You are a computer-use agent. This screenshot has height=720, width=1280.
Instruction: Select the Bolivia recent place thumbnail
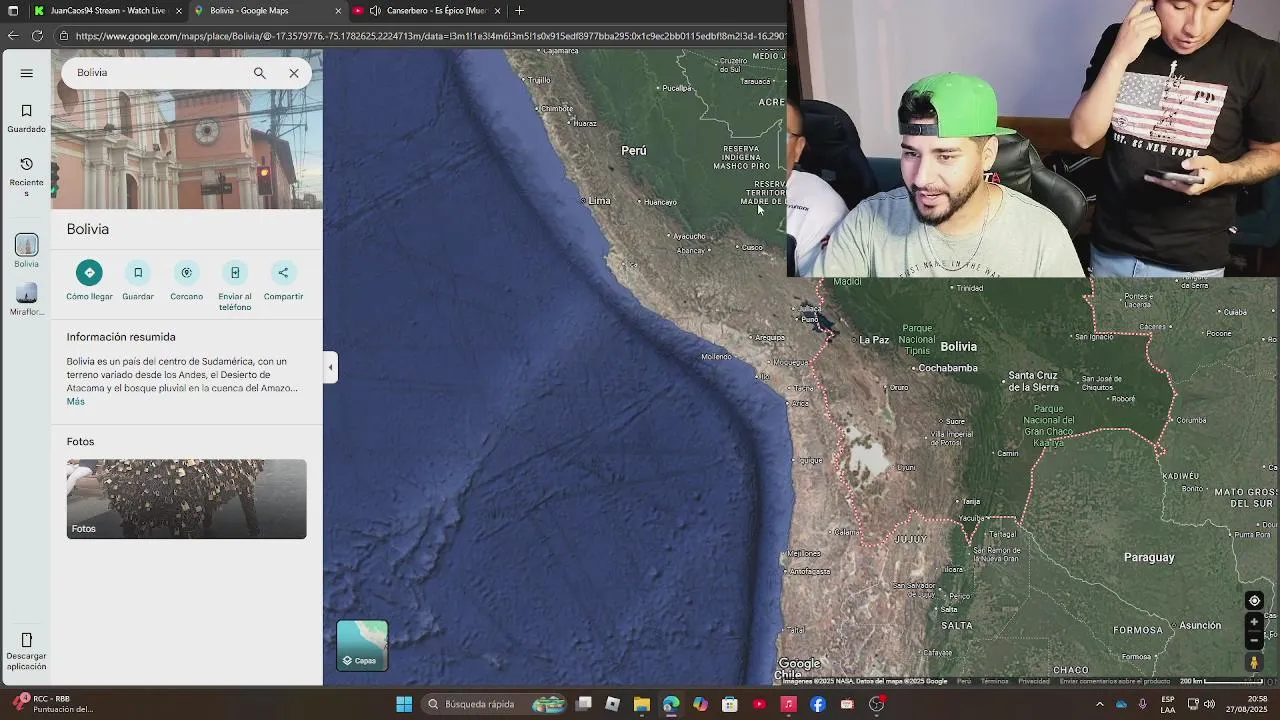27,251
